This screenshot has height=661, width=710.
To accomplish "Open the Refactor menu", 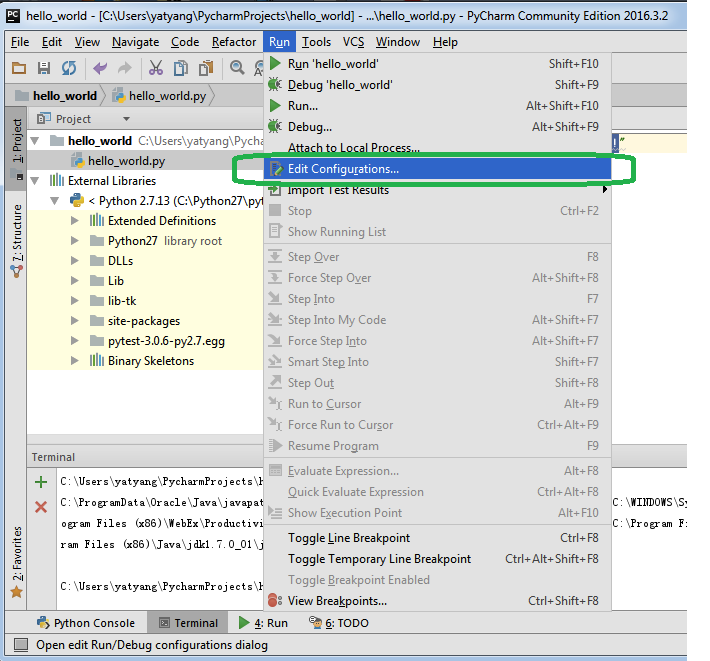I will click(x=234, y=42).
